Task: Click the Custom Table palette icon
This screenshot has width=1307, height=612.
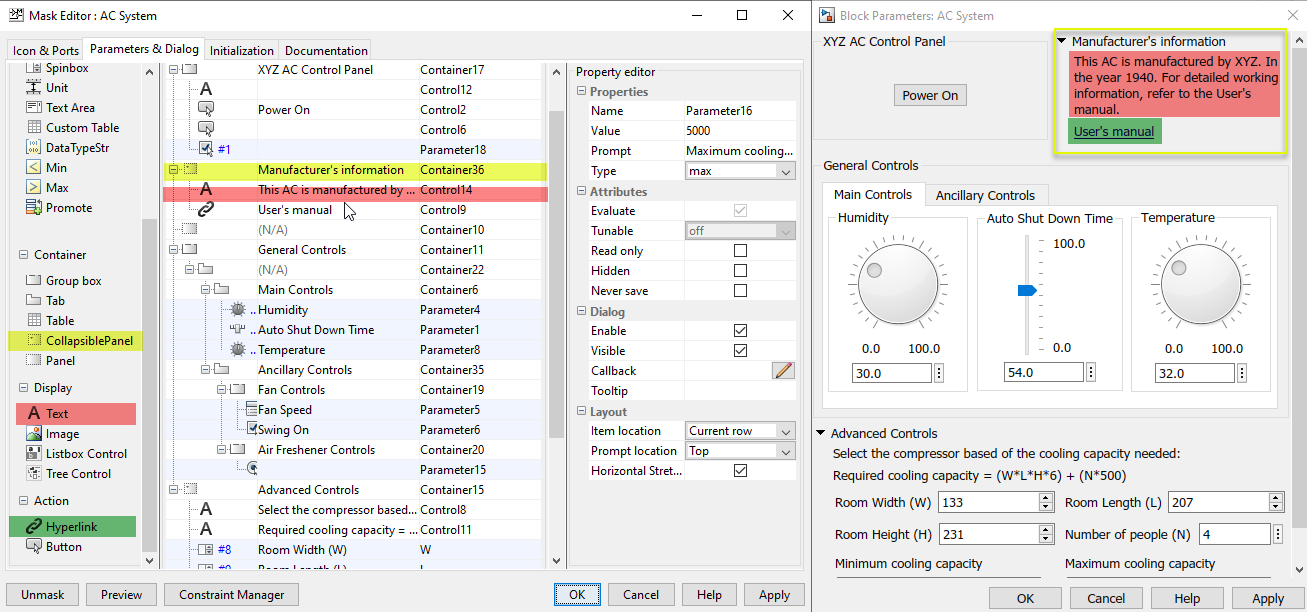Action: 33,128
